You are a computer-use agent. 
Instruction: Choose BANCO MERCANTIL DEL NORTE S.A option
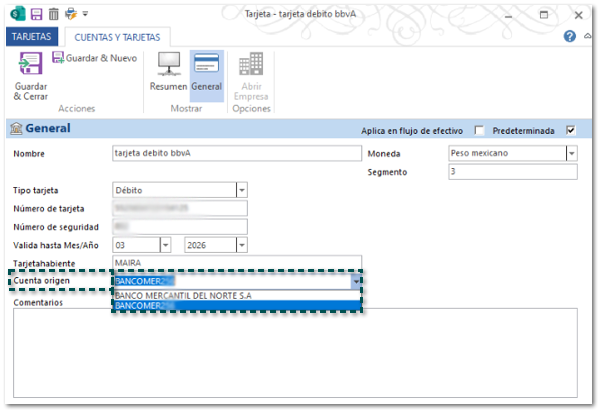tap(184, 296)
